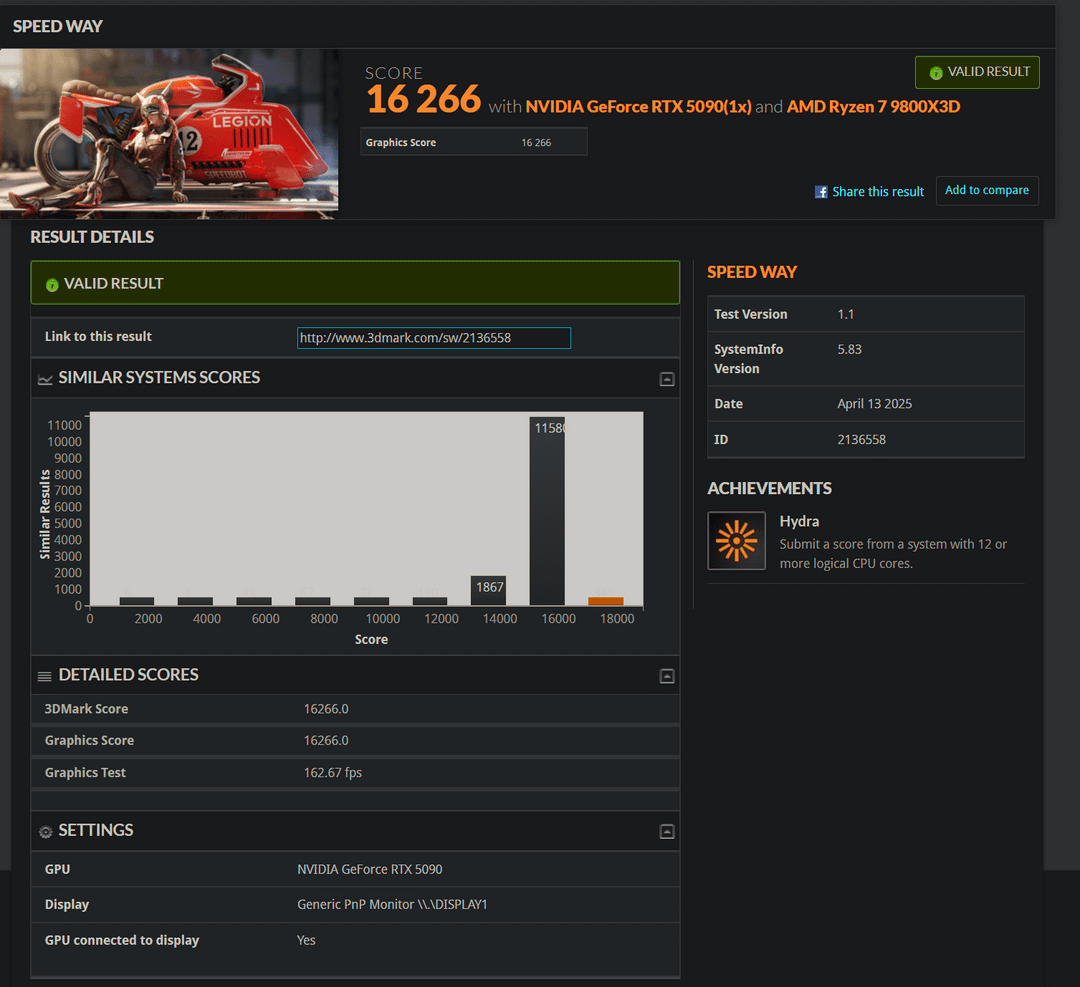Click the Facebook icon beside Share this result
Screen dimensions: 1080x987
[820, 192]
